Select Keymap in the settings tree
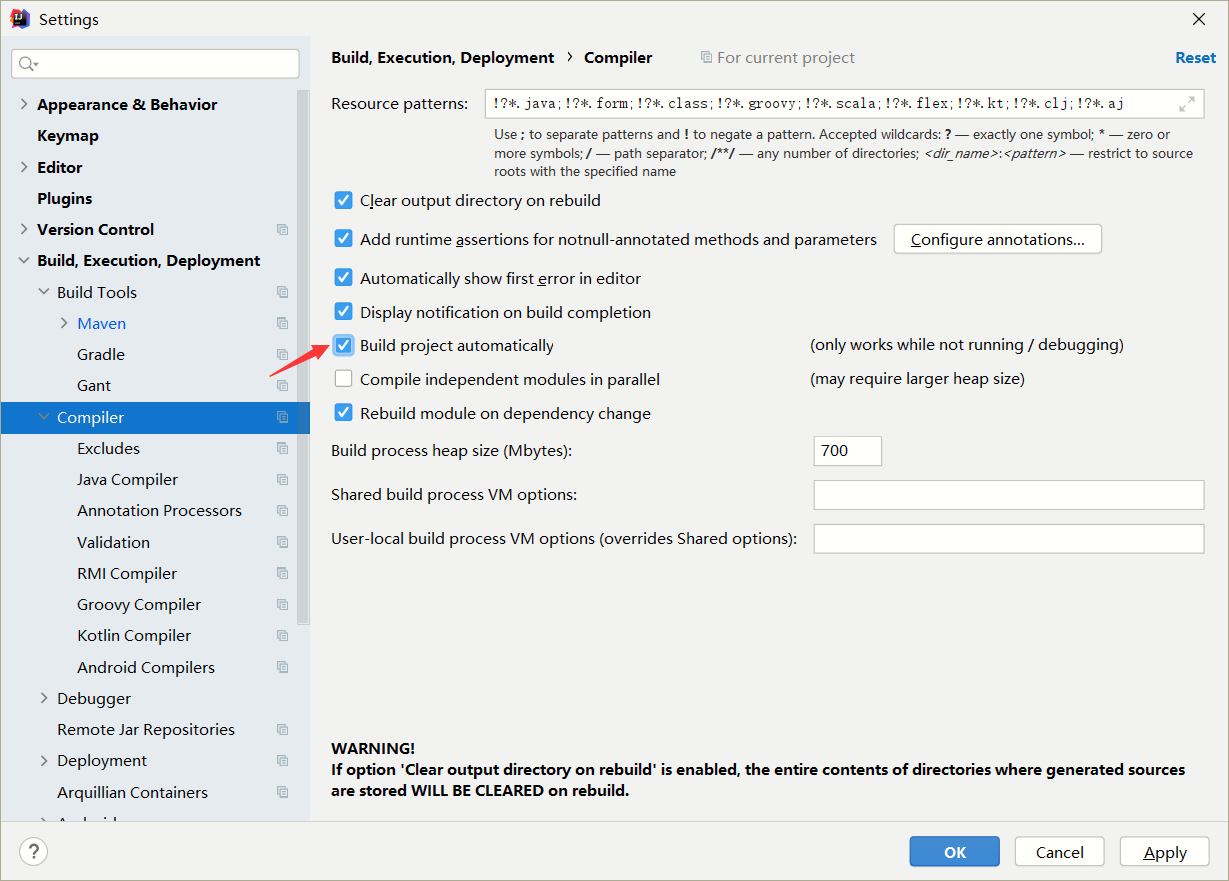The image size is (1229, 881). pyautogui.click(x=68, y=136)
